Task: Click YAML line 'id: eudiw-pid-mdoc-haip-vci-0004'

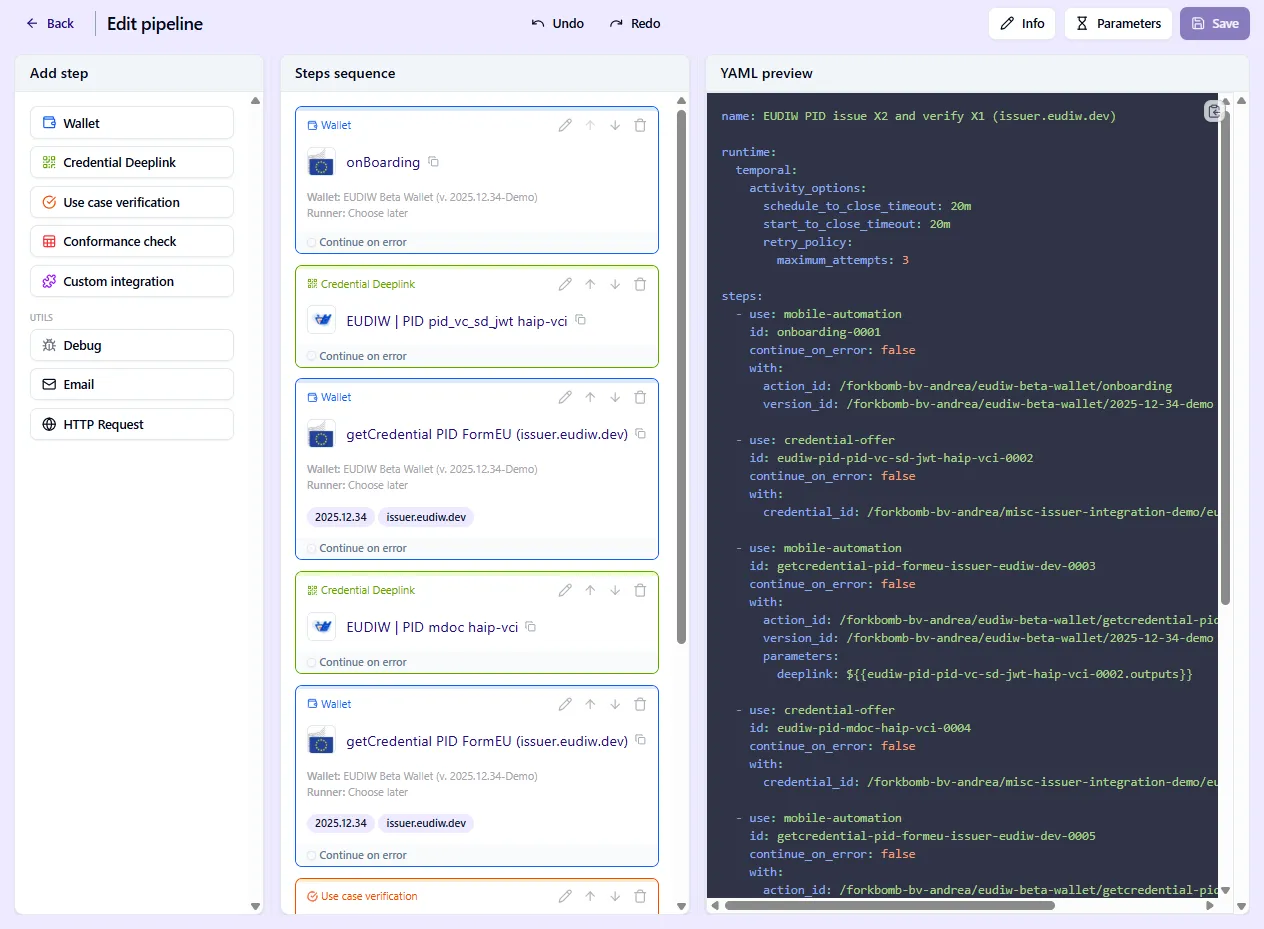Action: coord(860,728)
